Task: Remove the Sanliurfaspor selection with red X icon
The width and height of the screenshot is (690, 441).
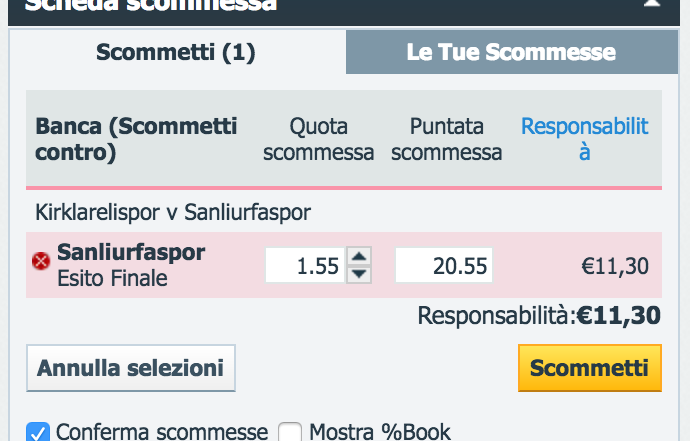Action: click(x=41, y=261)
